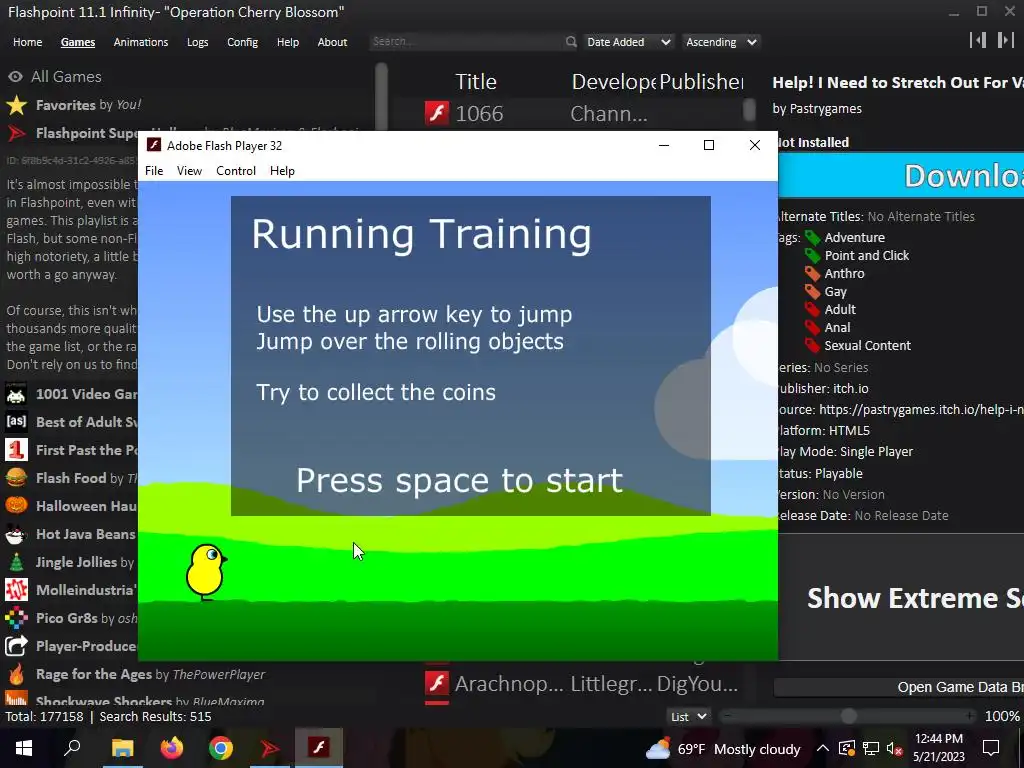
Task: Select the Arachnophilia game row
Action: (x=581, y=684)
